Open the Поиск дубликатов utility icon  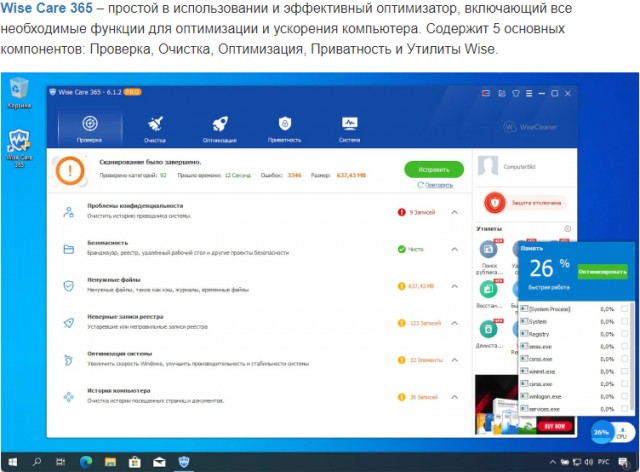click(488, 249)
